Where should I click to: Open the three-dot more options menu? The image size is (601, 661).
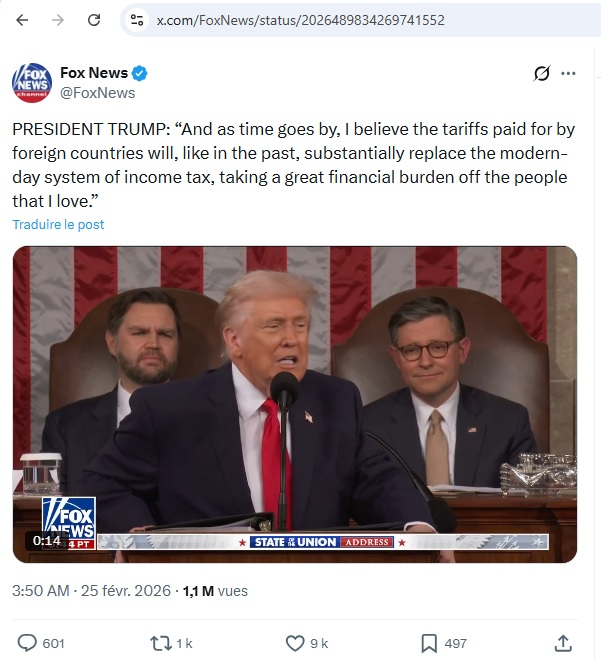[x=568, y=73]
